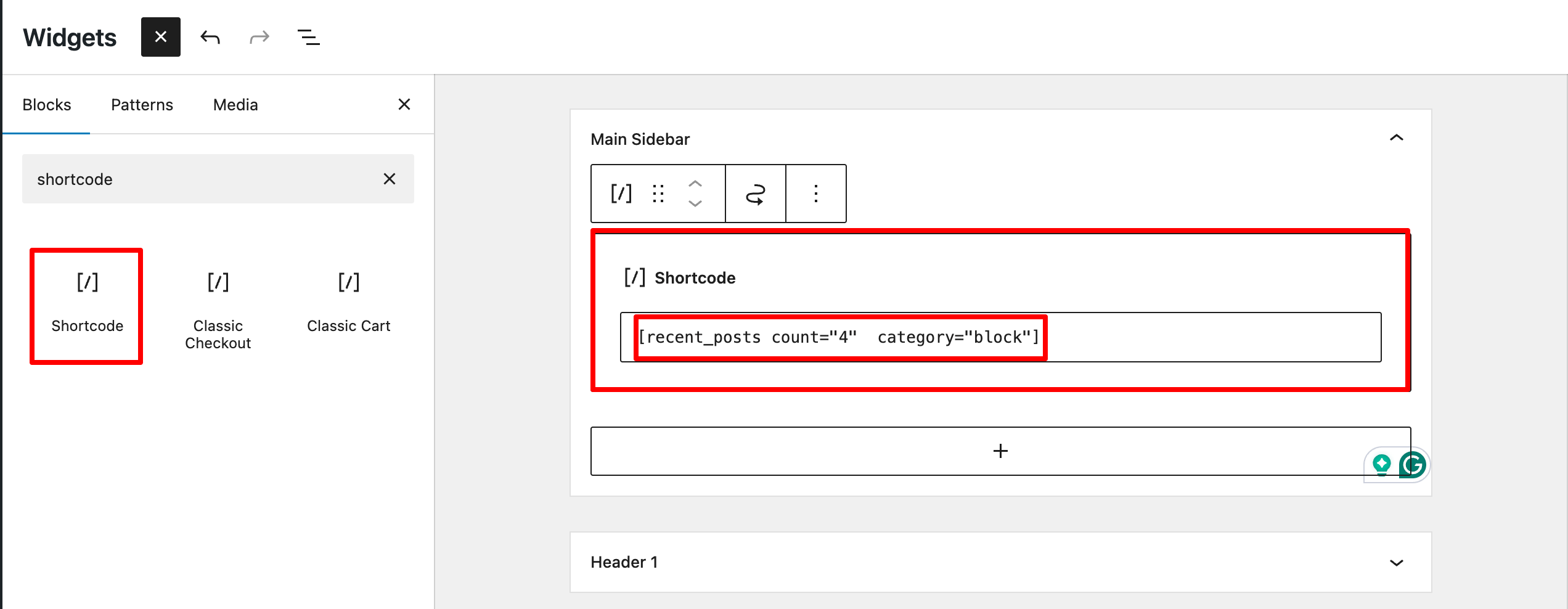The width and height of the screenshot is (1568, 609).
Task: Click the Redo arrow in the top bar
Action: pyautogui.click(x=259, y=38)
